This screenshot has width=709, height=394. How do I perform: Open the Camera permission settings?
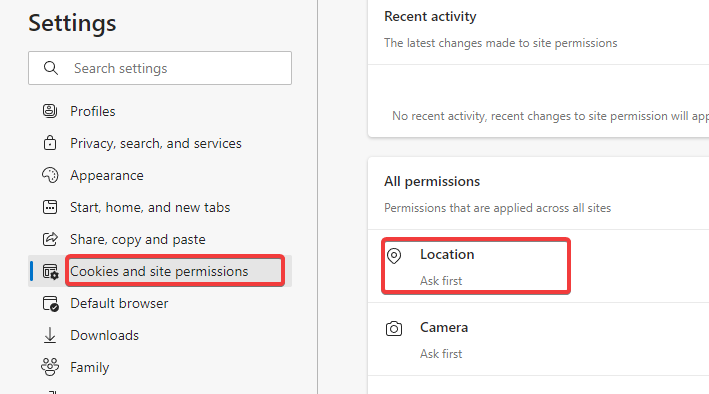click(538, 339)
